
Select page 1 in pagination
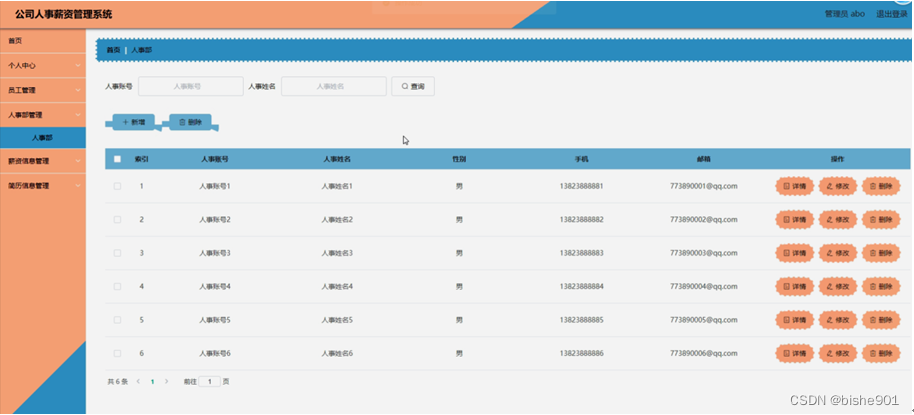click(x=153, y=382)
